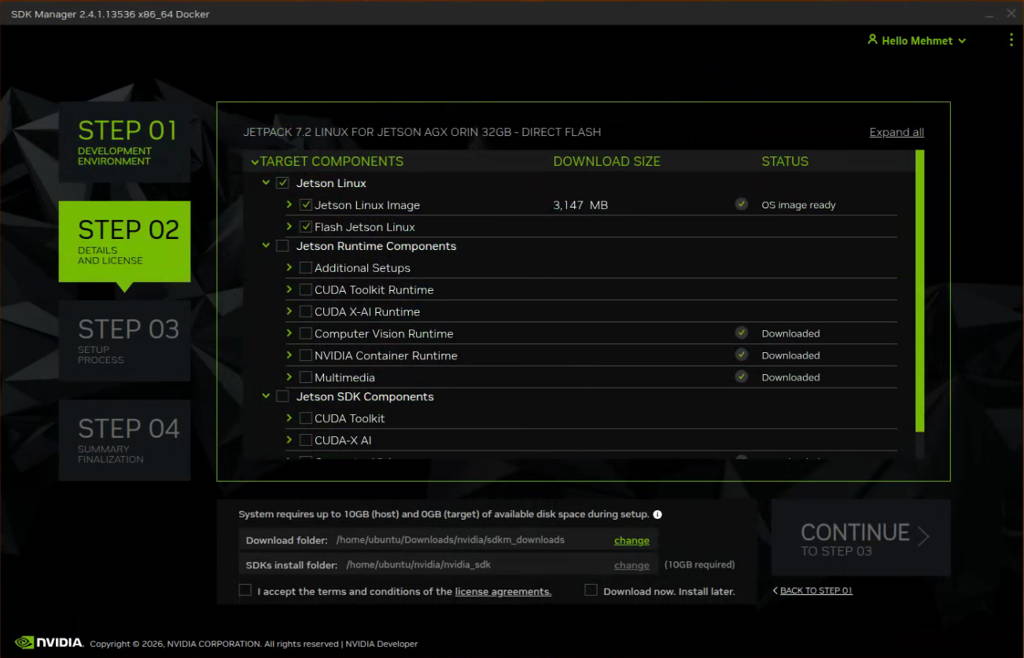Check the Additional Setups checkbox
This screenshot has width=1024, height=658.
point(306,268)
